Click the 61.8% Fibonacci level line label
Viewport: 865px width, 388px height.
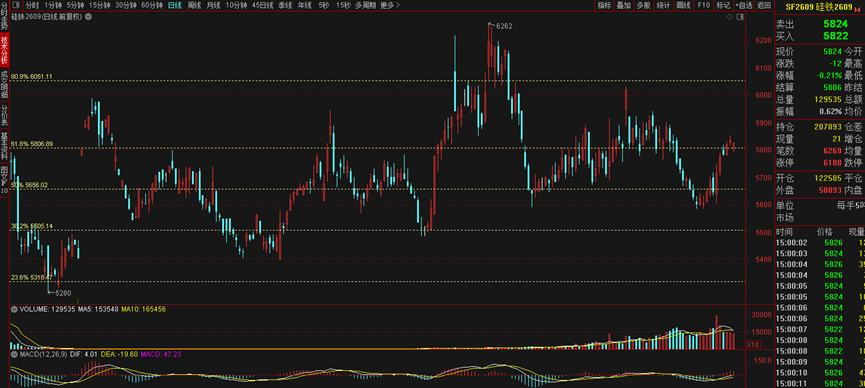32,143
